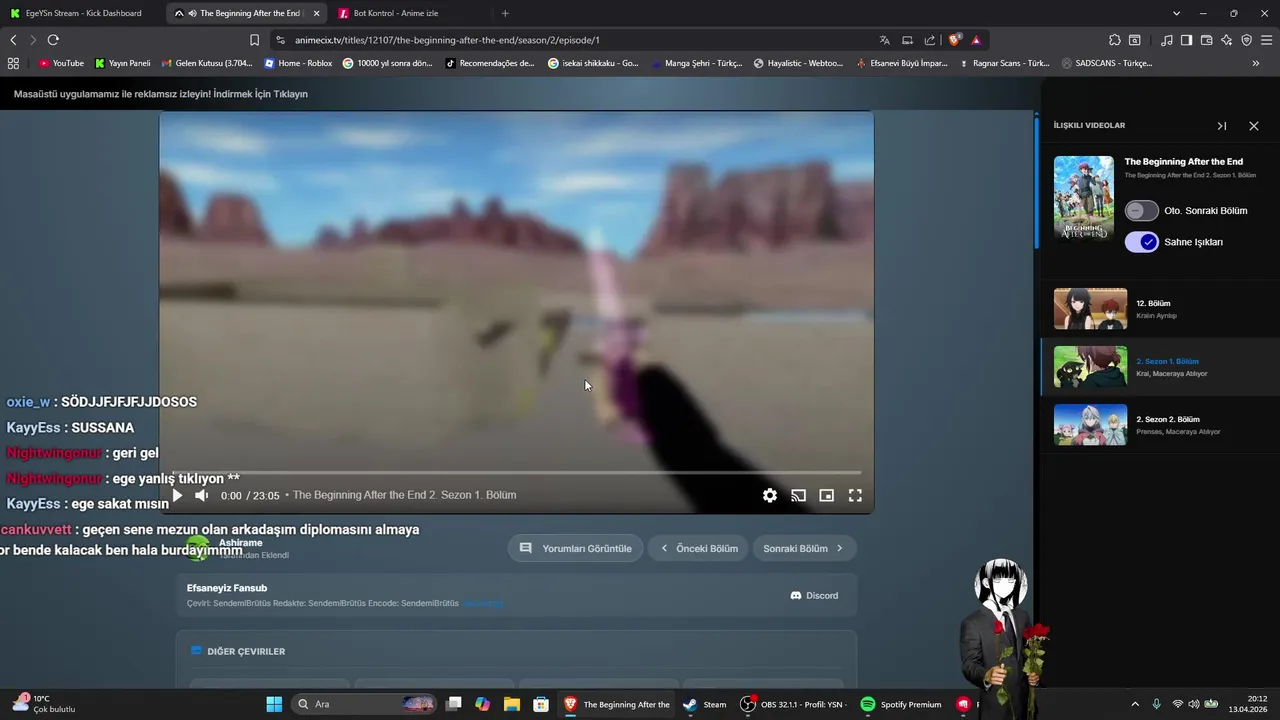Go to Önceki Bölüm
1280x720 pixels.
pos(699,548)
